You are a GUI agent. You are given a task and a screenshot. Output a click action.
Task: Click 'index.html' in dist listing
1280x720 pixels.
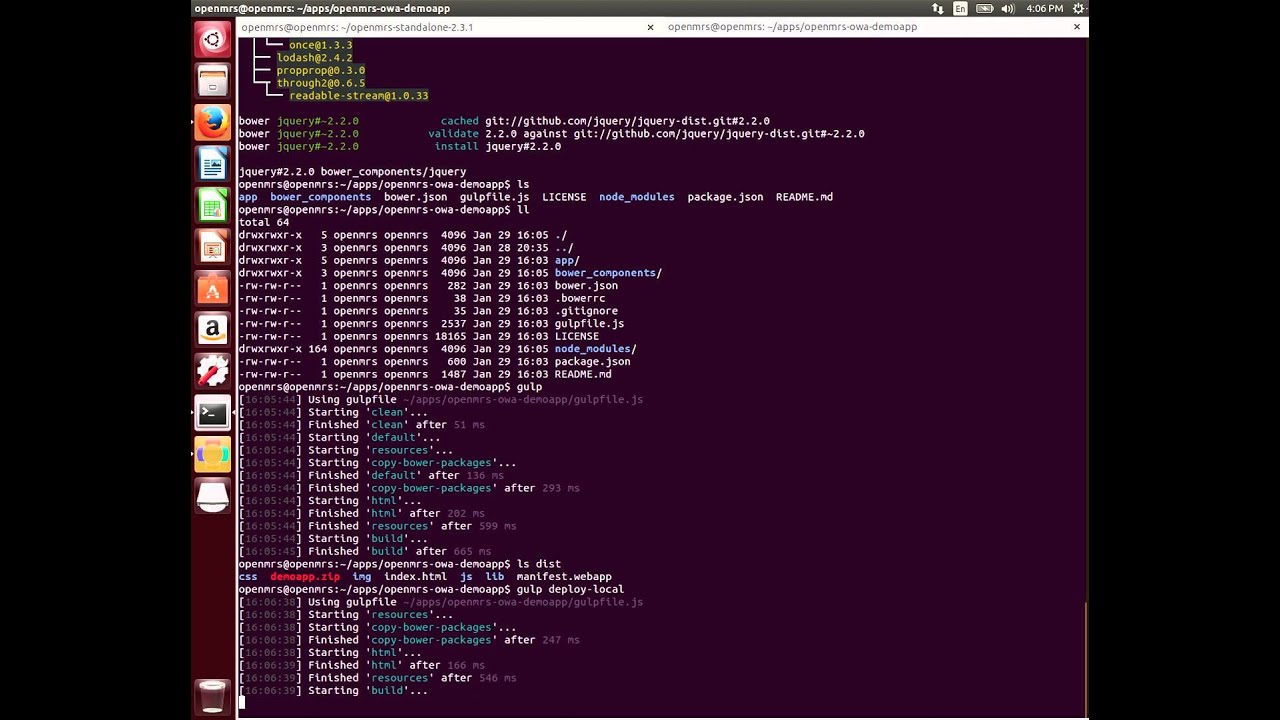click(x=415, y=576)
